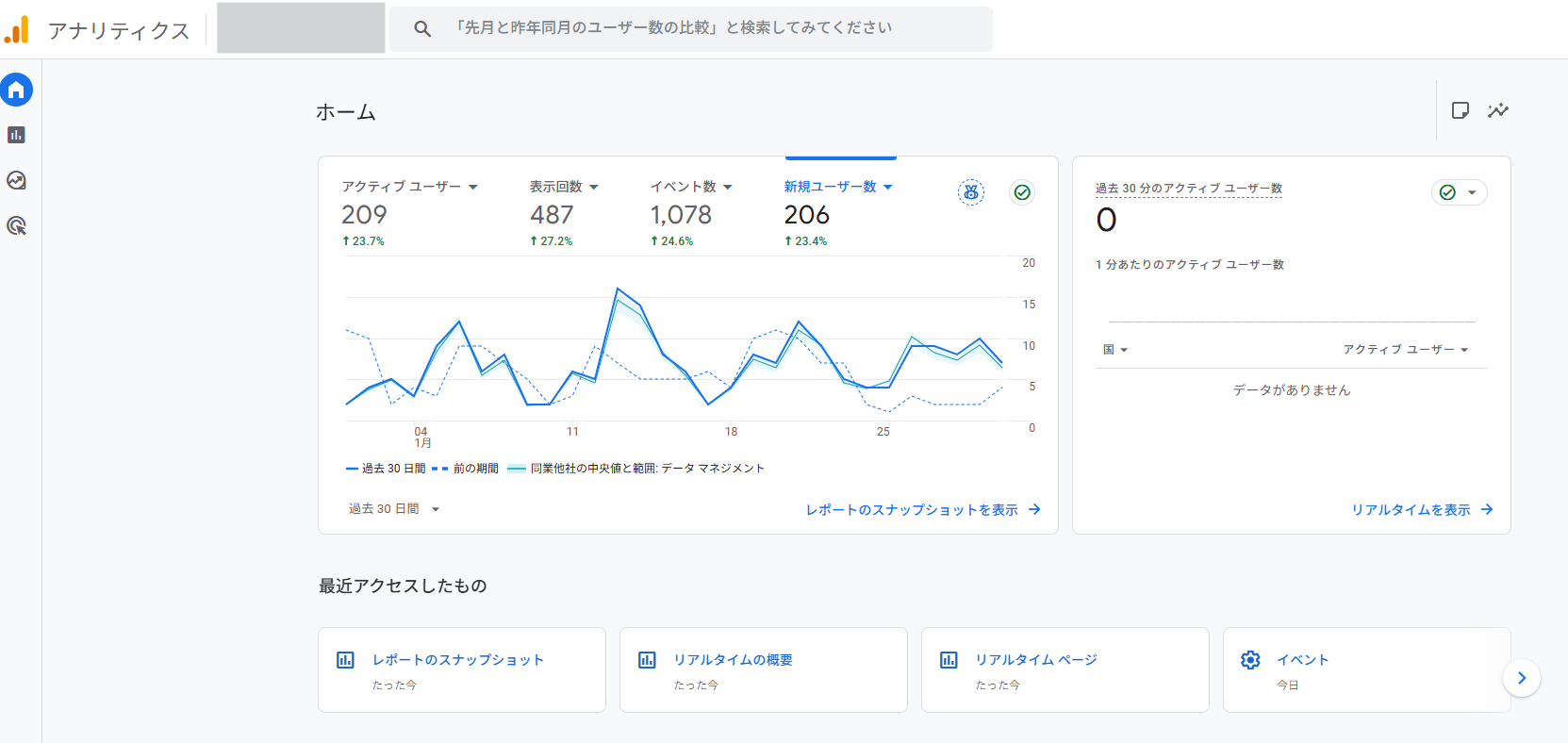Click the 過去 30 分のアクティブ ユーザー数 heading

[1188, 189]
